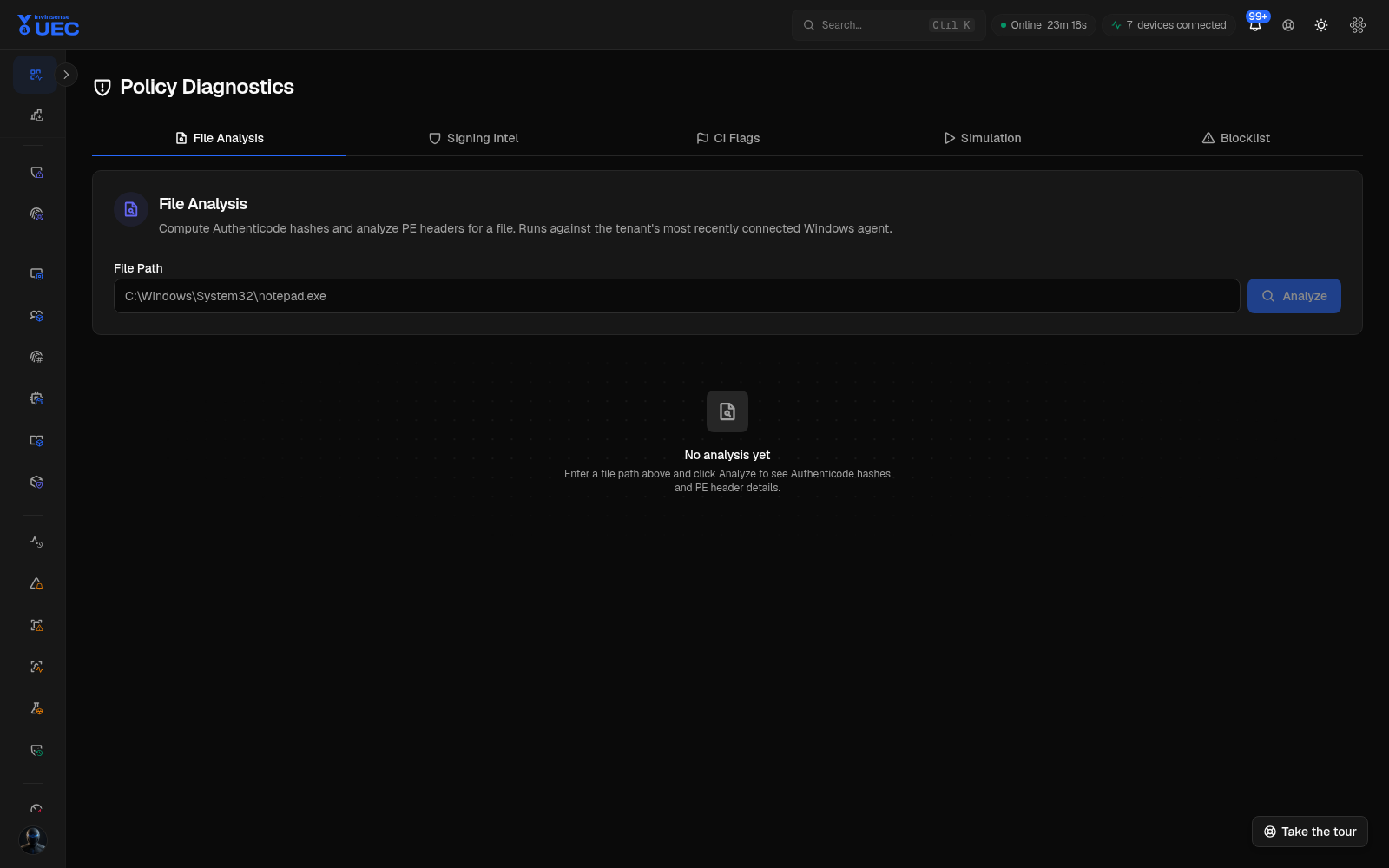Open the scan frame with orange pulse sidebar icon
The height and width of the screenshot is (868, 1389).
click(36, 667)
